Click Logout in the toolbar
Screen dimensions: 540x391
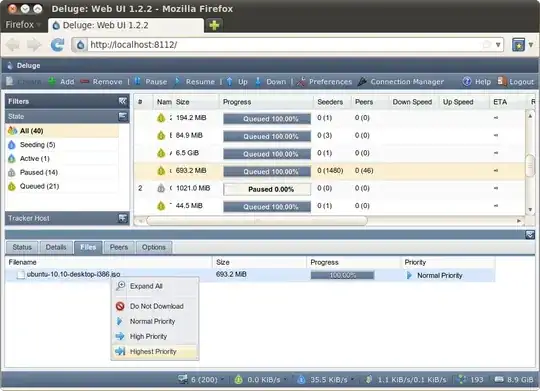click(x=516, y=82)
